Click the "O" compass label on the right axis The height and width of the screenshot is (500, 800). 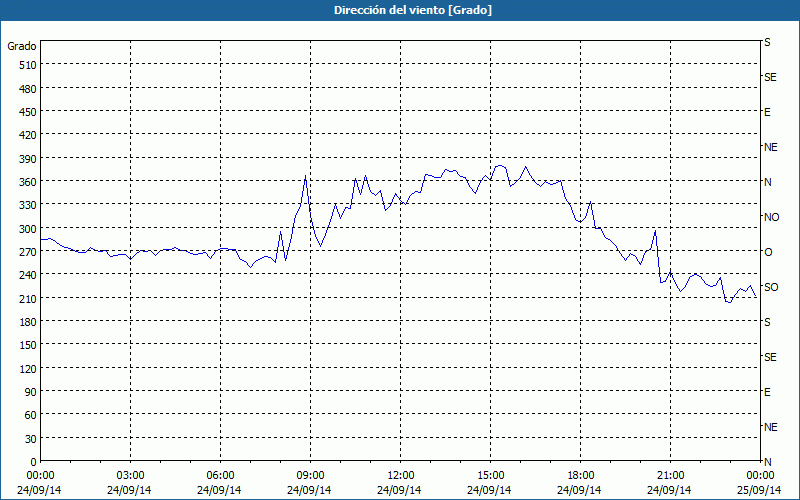coord(768,252)
